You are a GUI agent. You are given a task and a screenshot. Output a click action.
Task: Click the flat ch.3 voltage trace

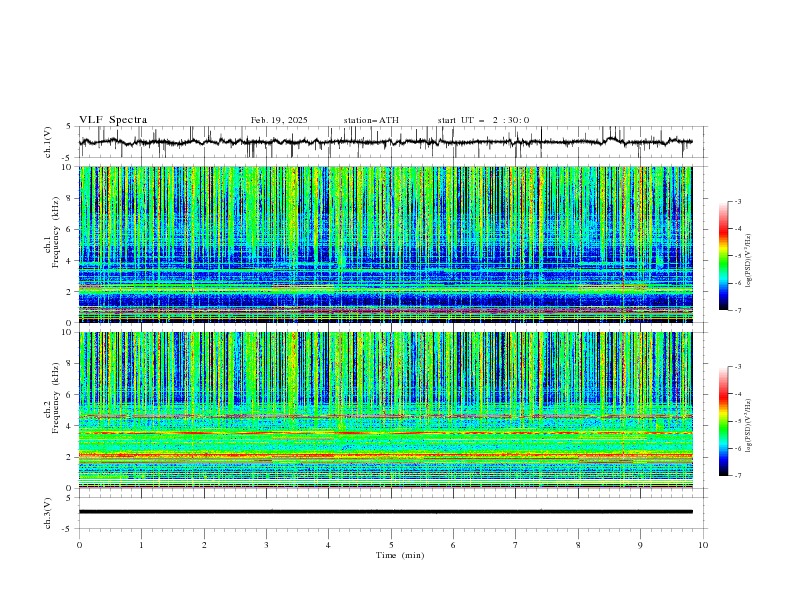coord(385,512)
